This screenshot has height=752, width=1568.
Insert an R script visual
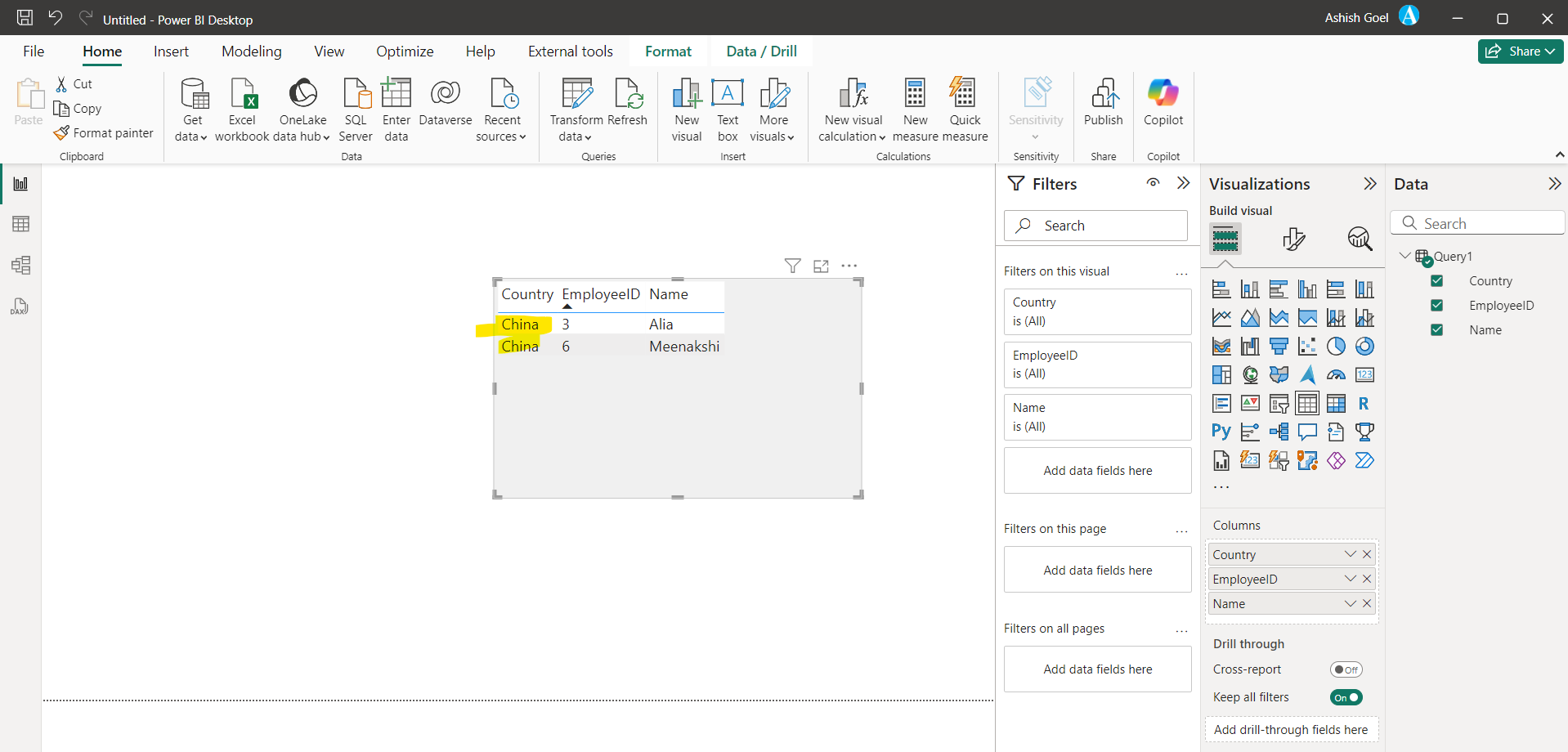coord(1364,403)
